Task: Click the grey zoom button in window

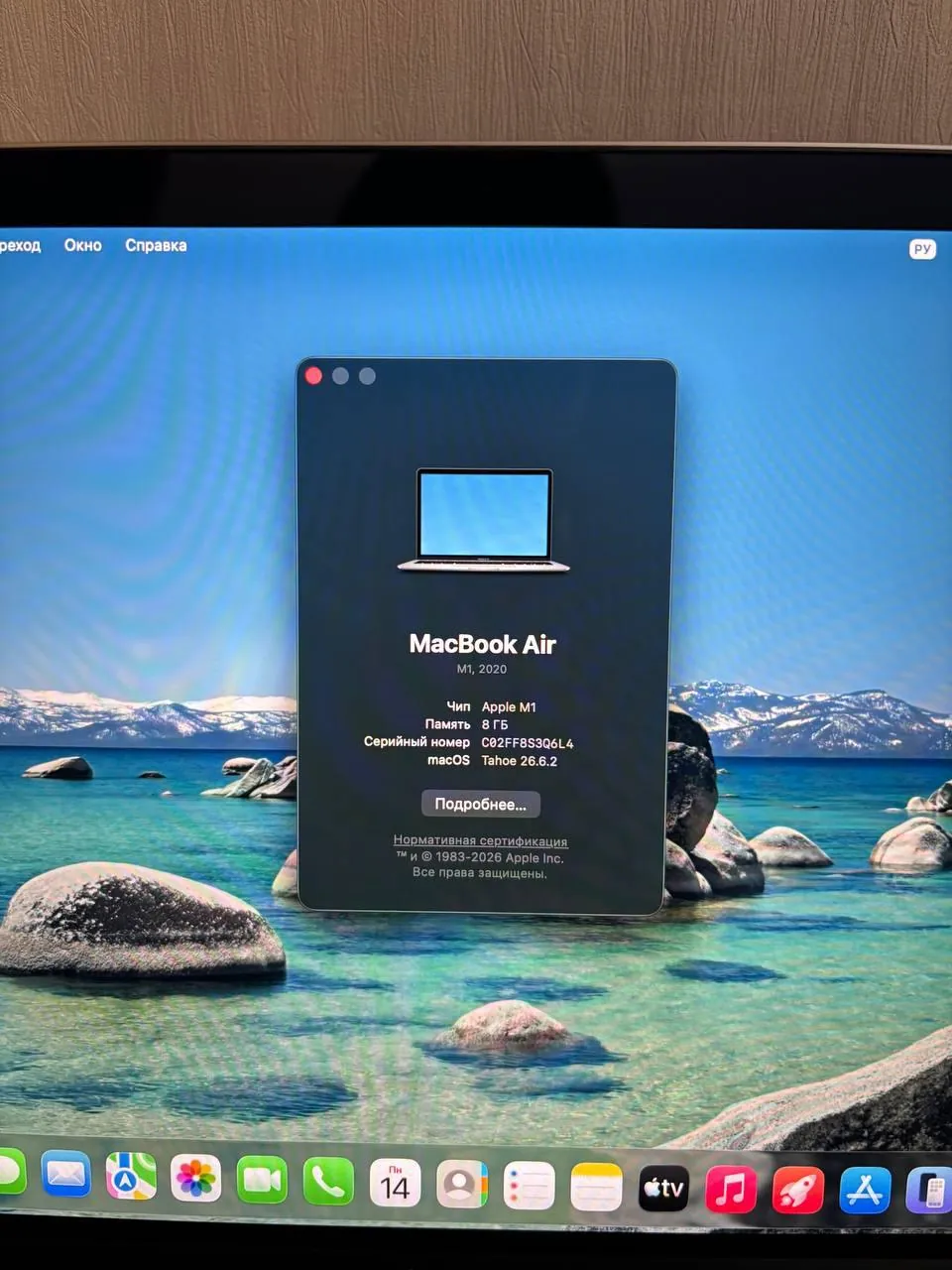Action: click(x=367, y=376)
